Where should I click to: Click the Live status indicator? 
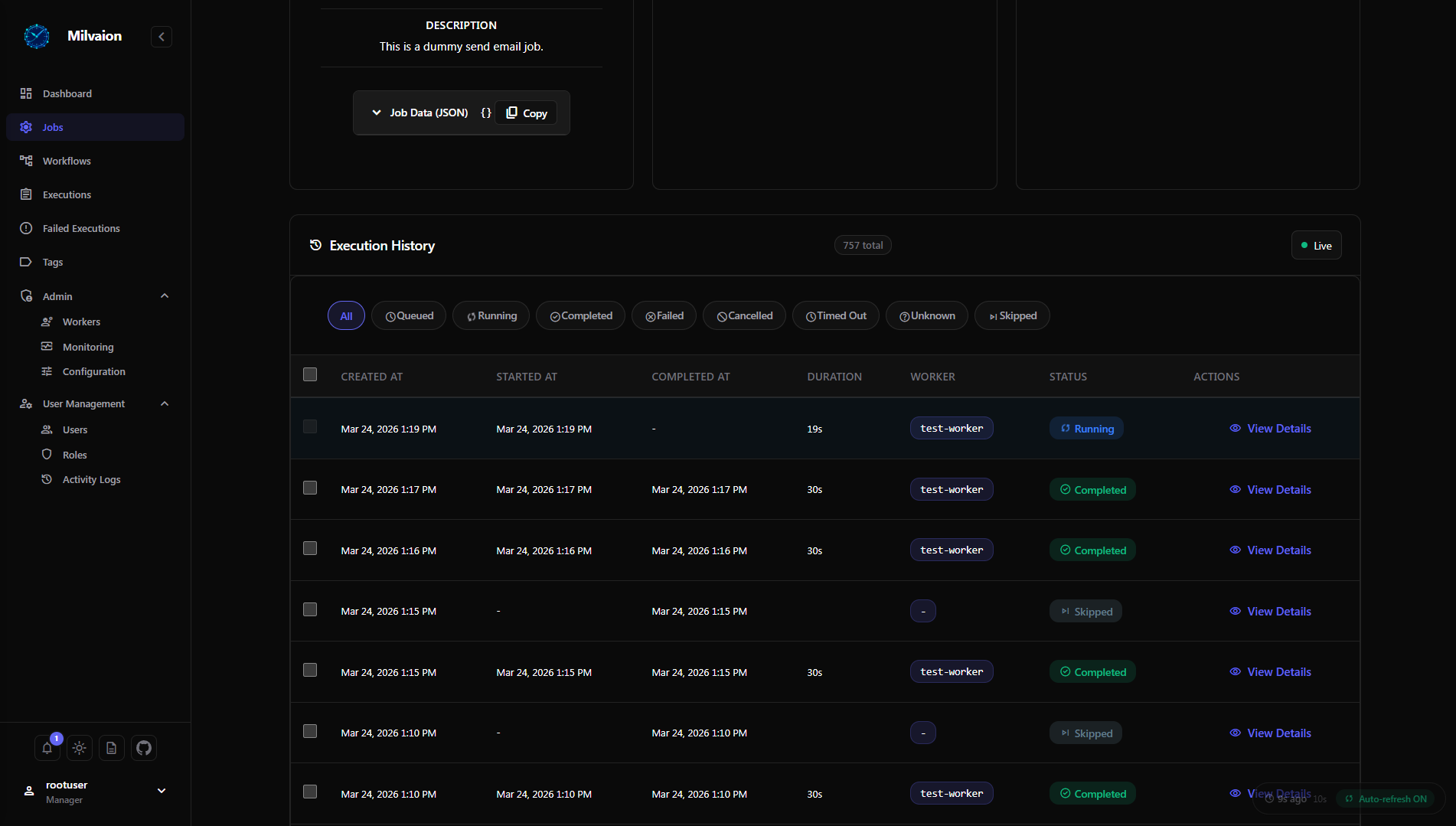(1316, 246)
